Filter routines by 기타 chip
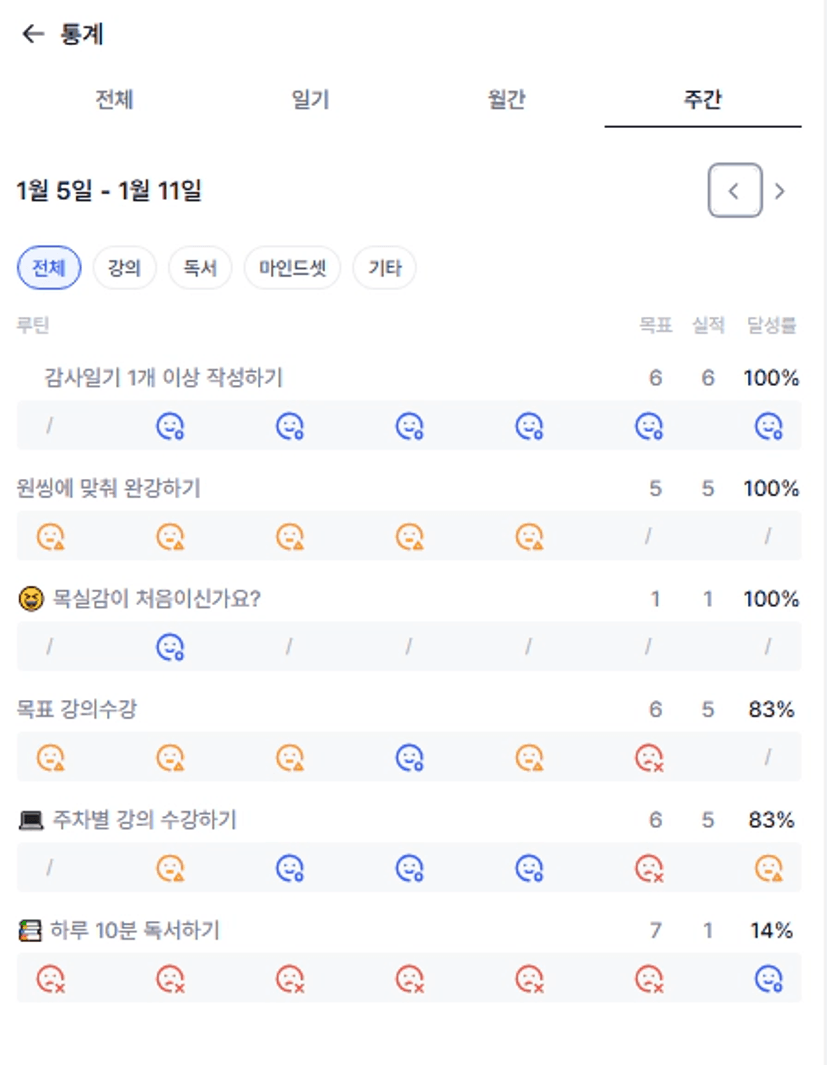 (x=385, y=268)
